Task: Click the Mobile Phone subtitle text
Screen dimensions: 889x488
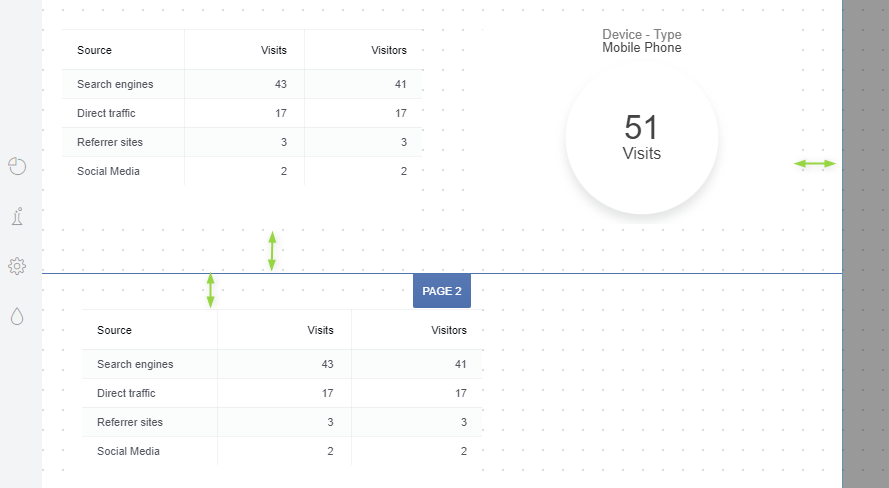Action: (641, 48)
